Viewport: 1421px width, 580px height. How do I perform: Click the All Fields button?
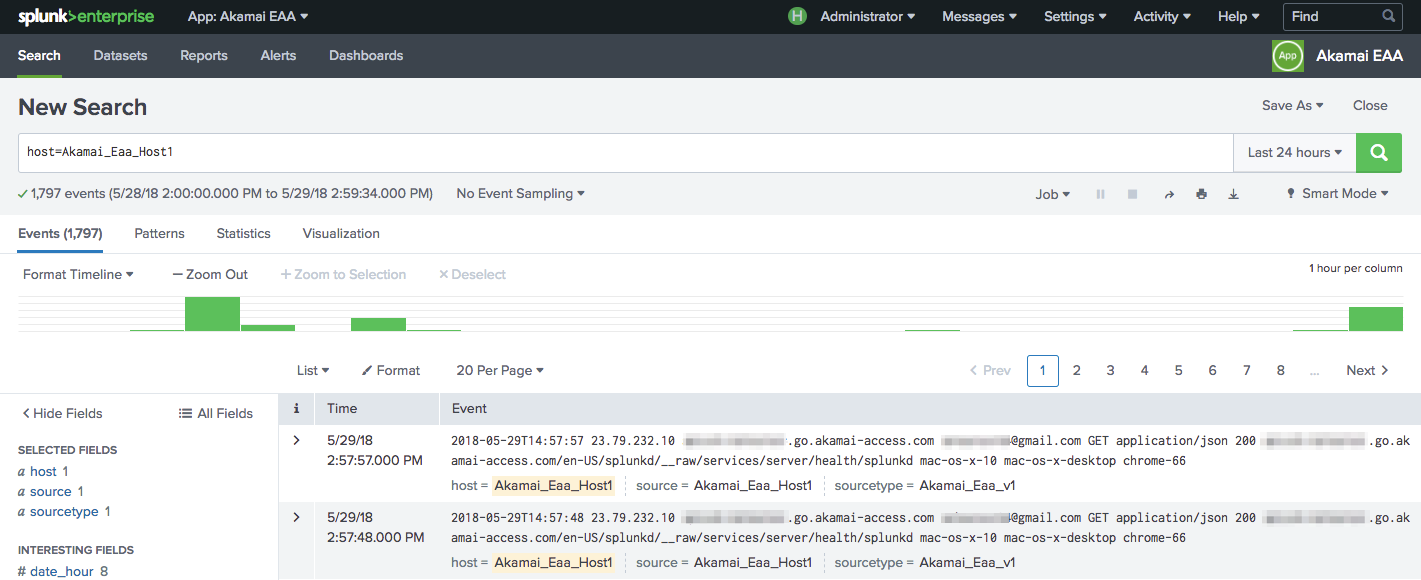tap(215, 413)
